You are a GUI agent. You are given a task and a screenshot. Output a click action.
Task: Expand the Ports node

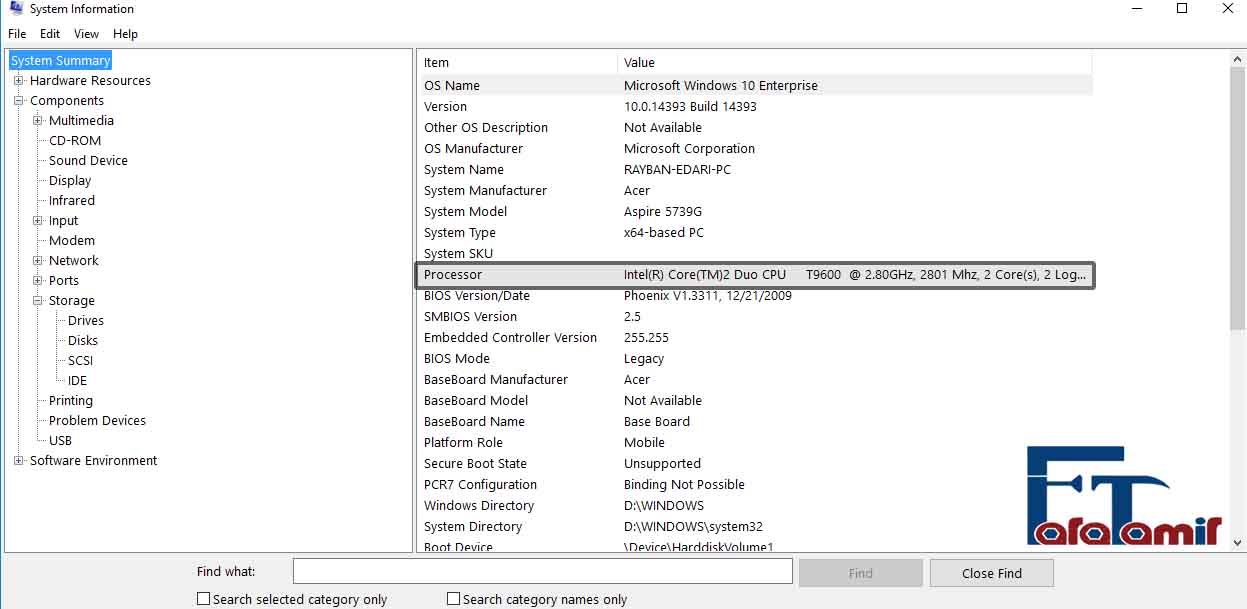click(x=38, y=281)
